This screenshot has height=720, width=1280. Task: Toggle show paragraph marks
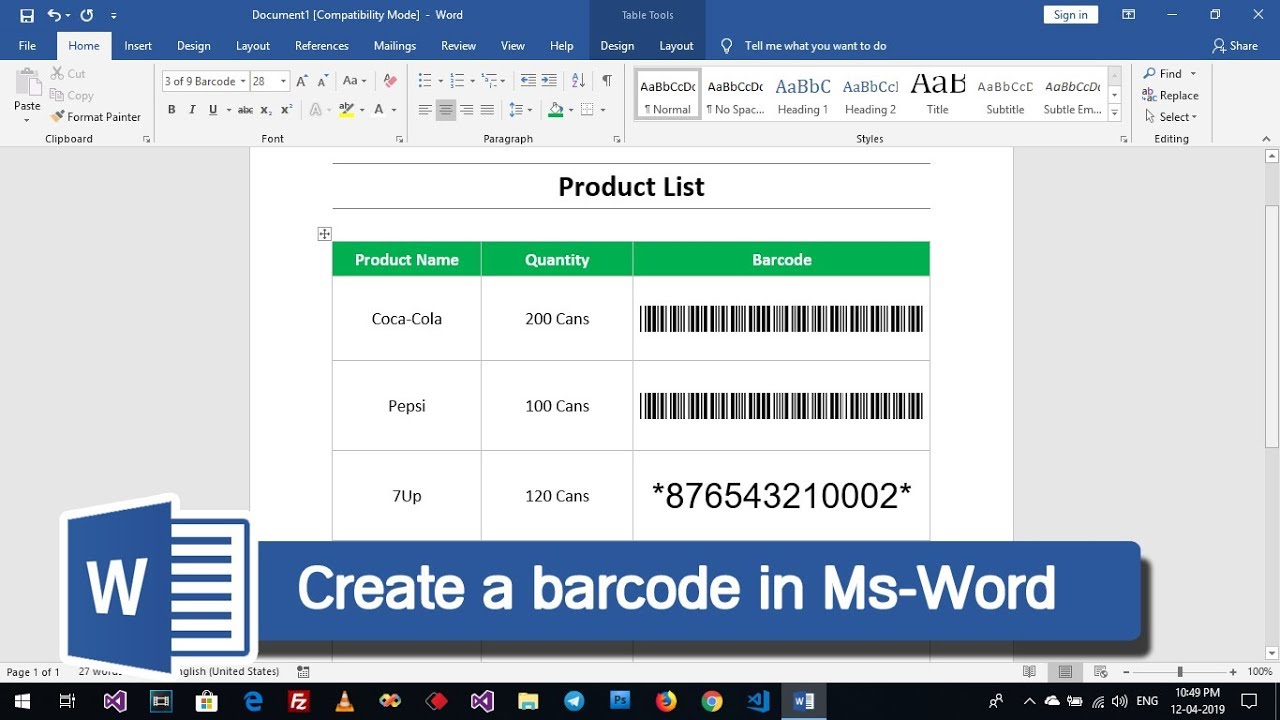[607, 81]
